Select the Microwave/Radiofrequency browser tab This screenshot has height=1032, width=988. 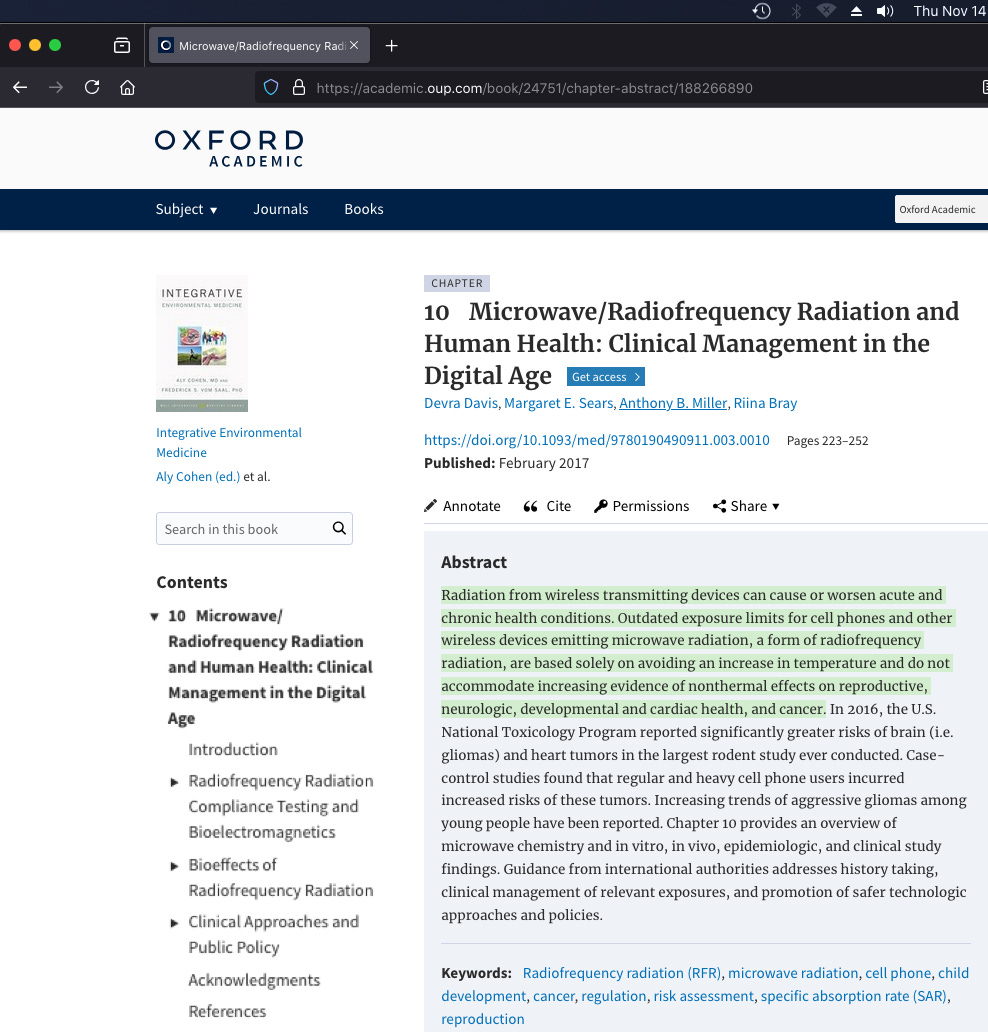click(259, 45)
